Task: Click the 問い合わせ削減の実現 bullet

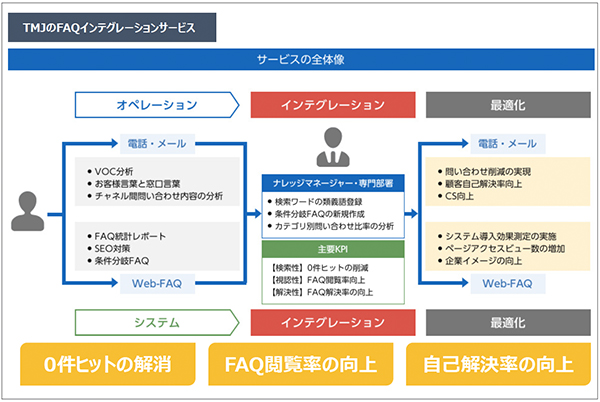Action: (x=484, y=171)
